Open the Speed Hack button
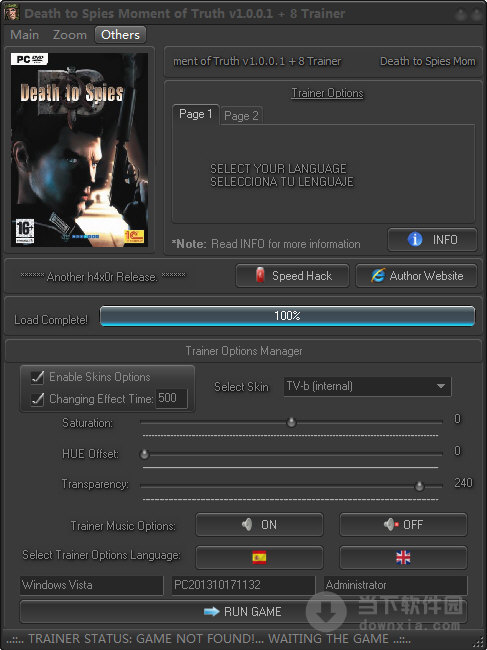The image size is (487, 650). coord(292,276)
